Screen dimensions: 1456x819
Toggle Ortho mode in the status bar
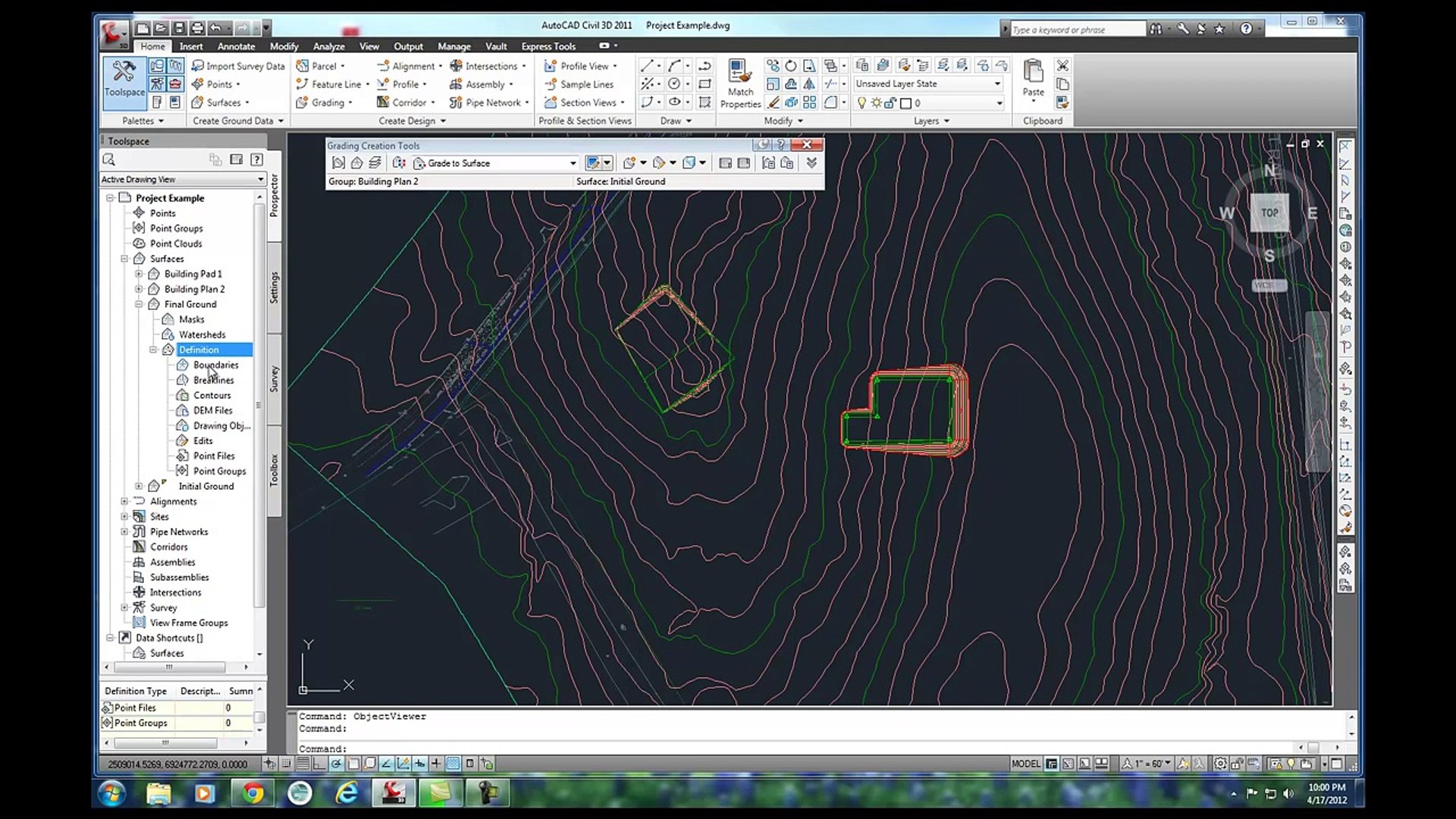(319, 764)
